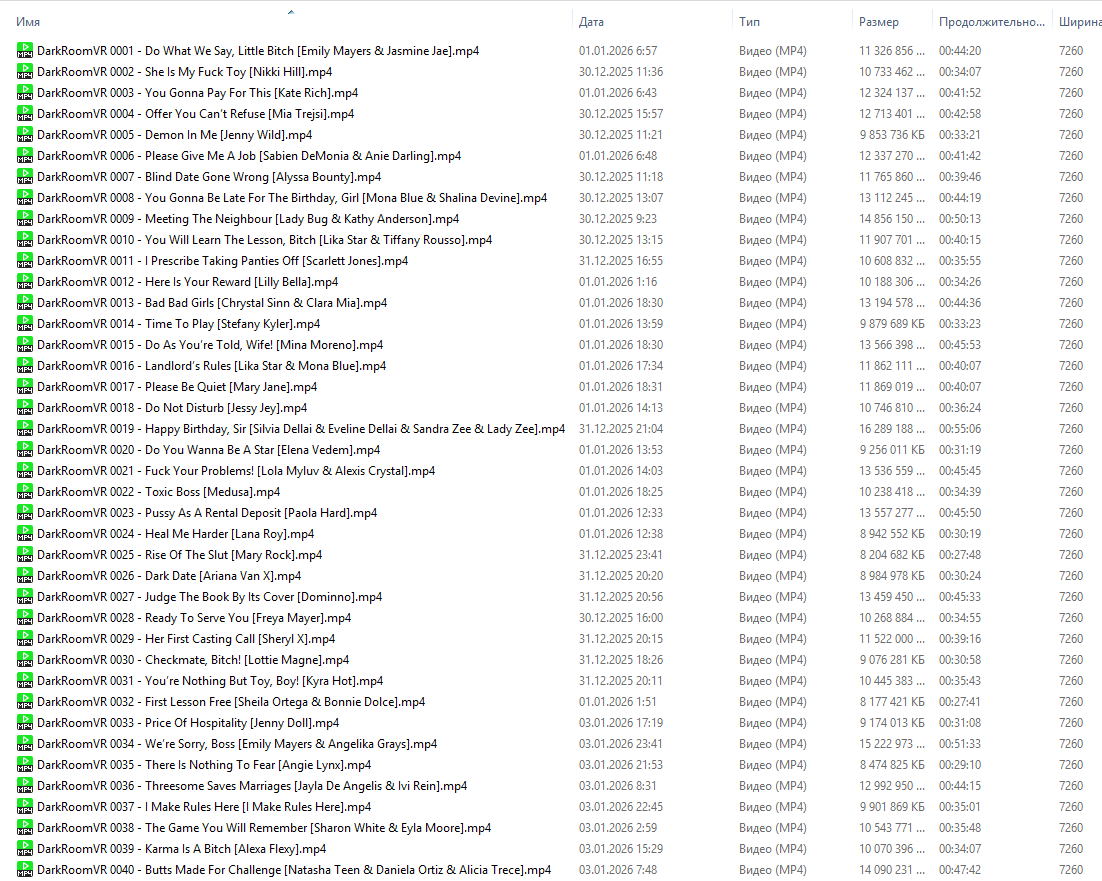This screenshot has width=1102, height=881.
Task: Select file DarkRoomVR 0009 - Meeting The Neighbour
Action: pyautogui.click(x=248, y=219)
